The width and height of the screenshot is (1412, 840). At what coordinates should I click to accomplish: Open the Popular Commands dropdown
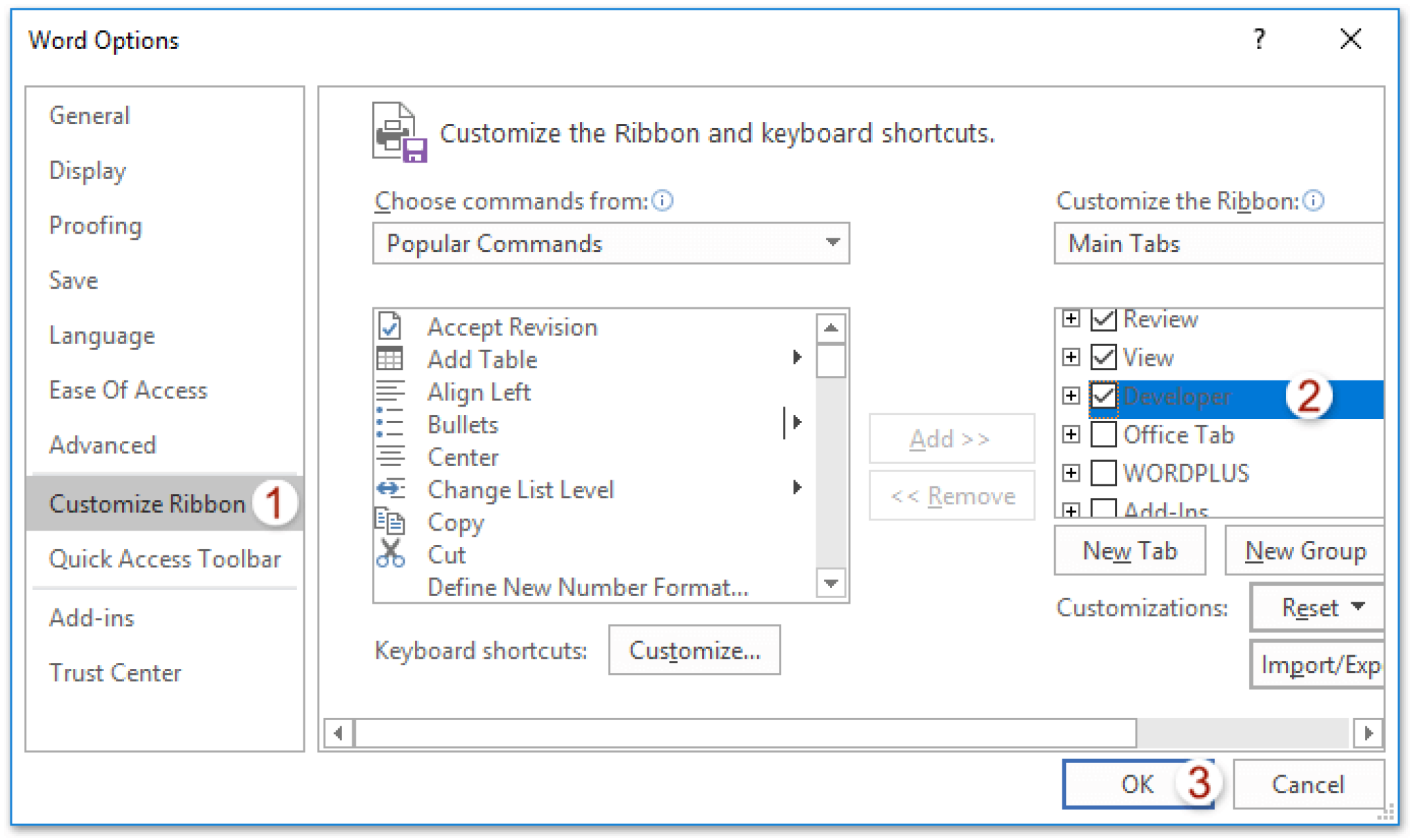coord(832,243)
